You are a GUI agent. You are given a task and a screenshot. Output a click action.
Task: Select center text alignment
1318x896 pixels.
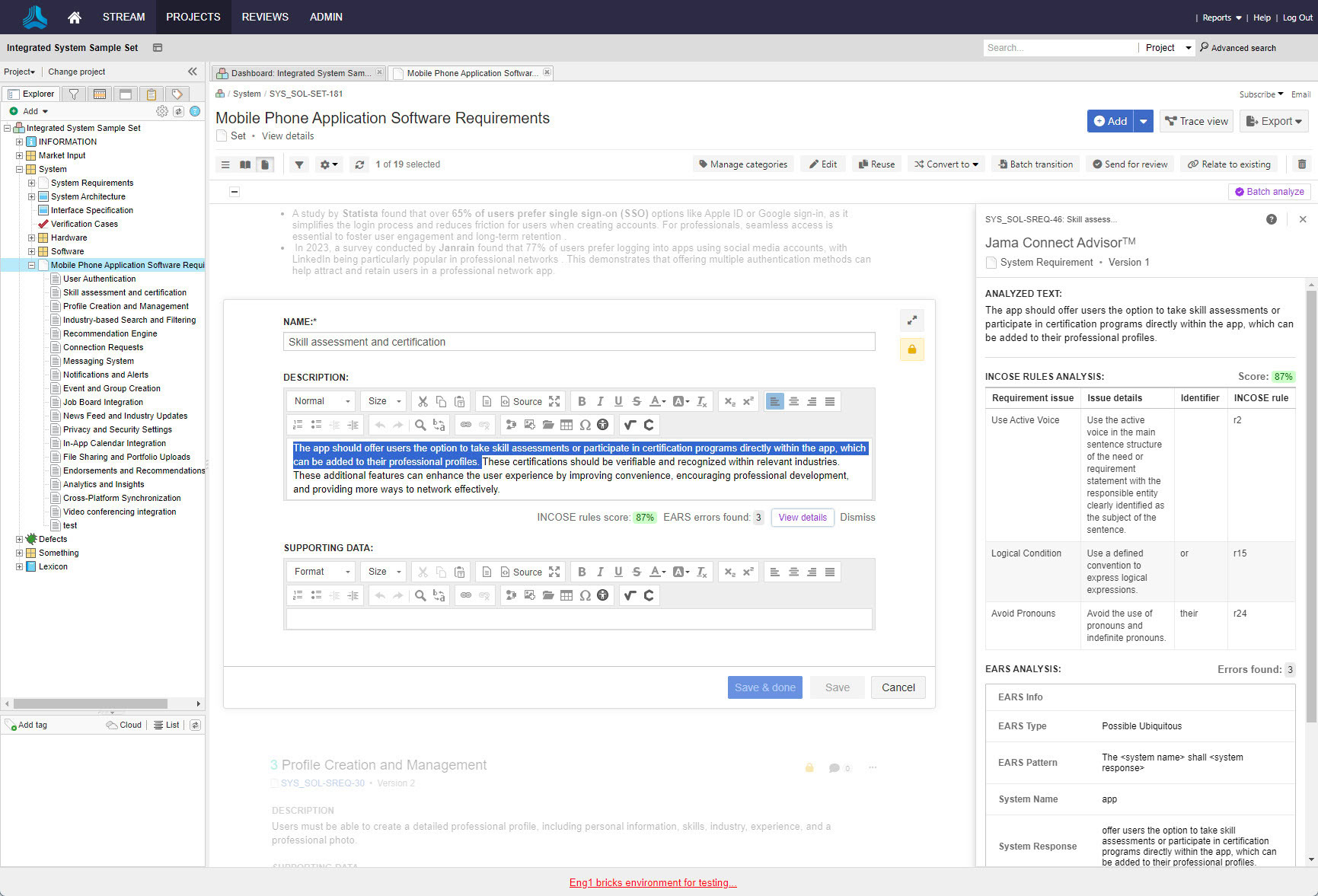tap(793, 401)
